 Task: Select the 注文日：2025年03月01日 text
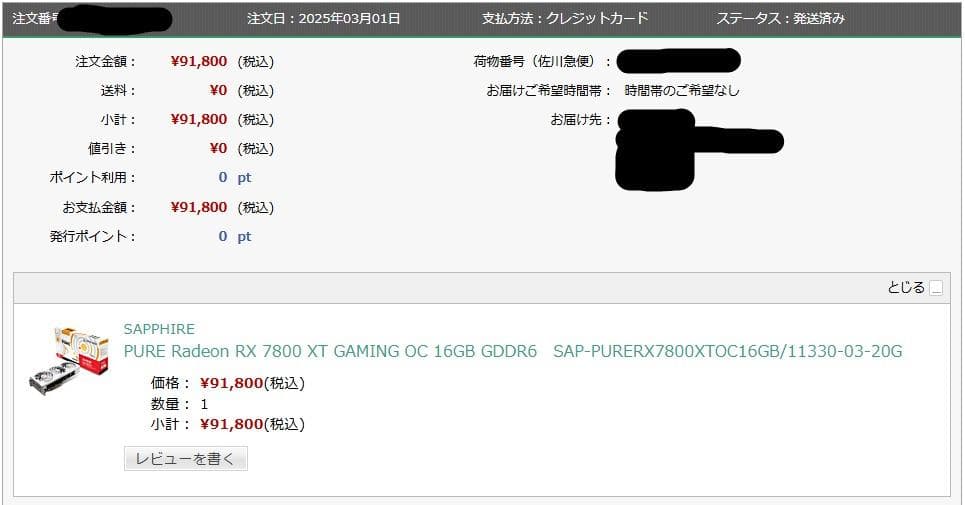point(324,18)
